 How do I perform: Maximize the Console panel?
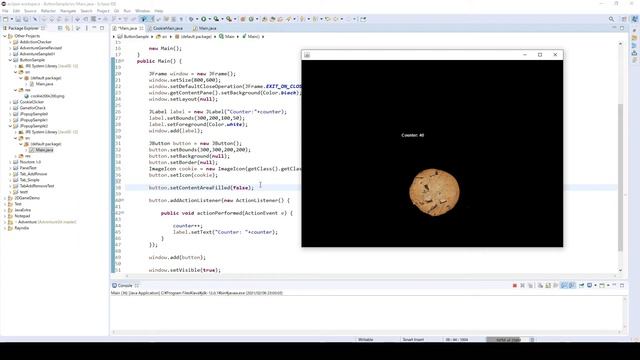click(622, 286)
